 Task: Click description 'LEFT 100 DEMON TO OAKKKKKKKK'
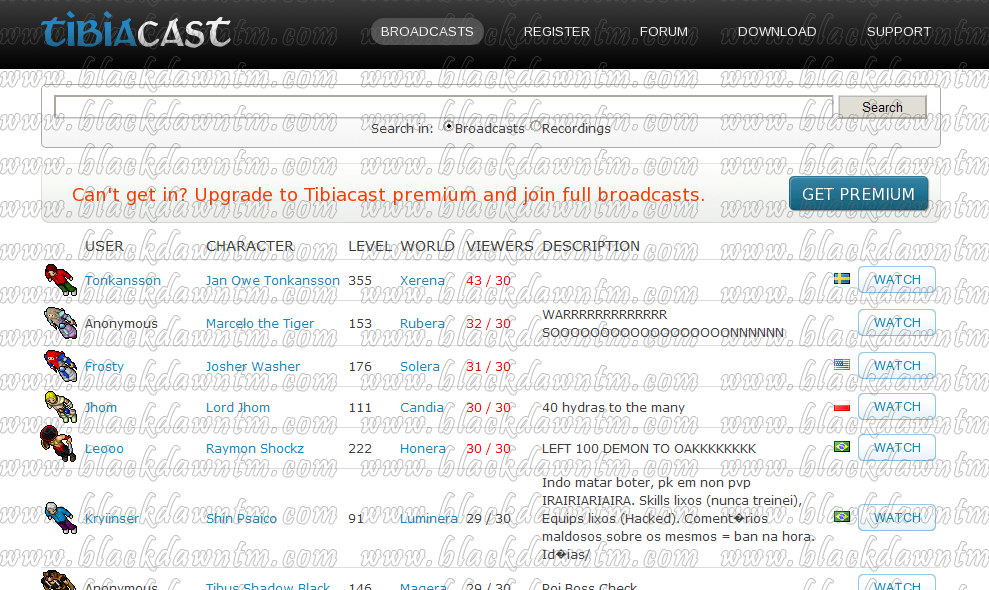(649, 449)
